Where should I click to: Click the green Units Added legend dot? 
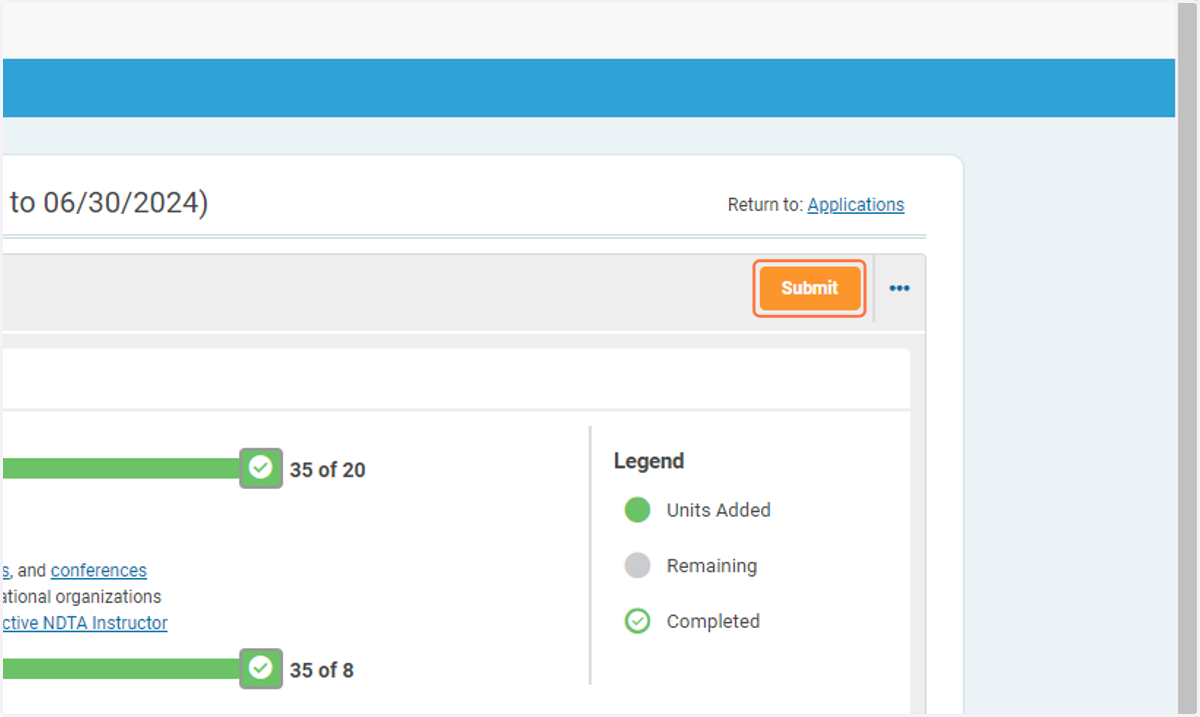637,510
